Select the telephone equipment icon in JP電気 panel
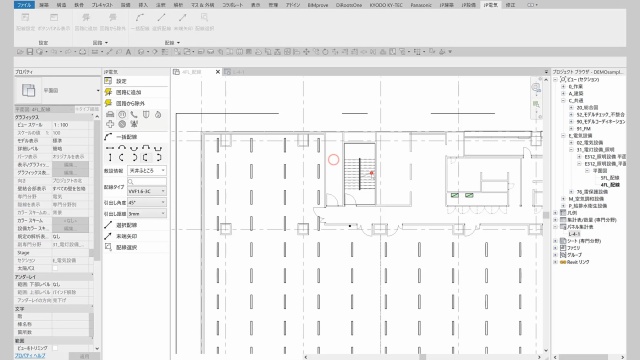 (x=134, y=115)
